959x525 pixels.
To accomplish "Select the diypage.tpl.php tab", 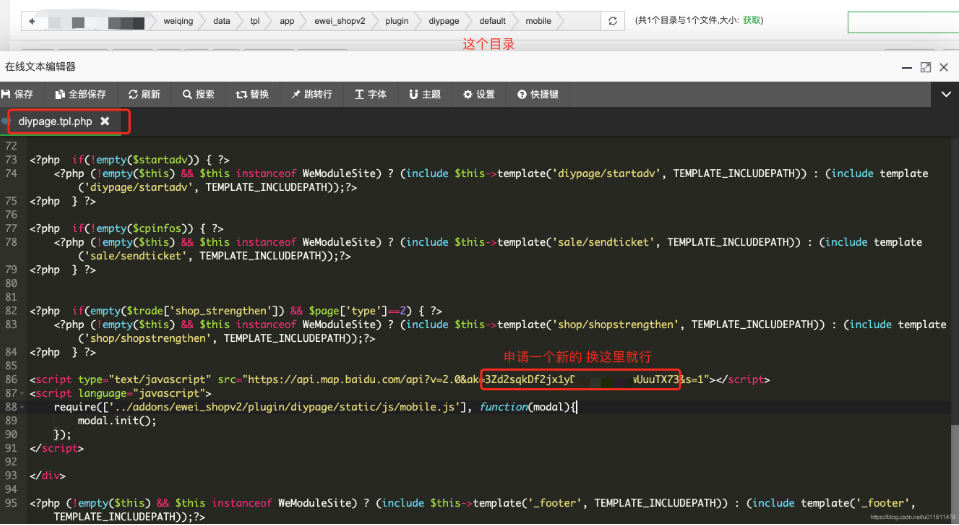I will [55, 121].
